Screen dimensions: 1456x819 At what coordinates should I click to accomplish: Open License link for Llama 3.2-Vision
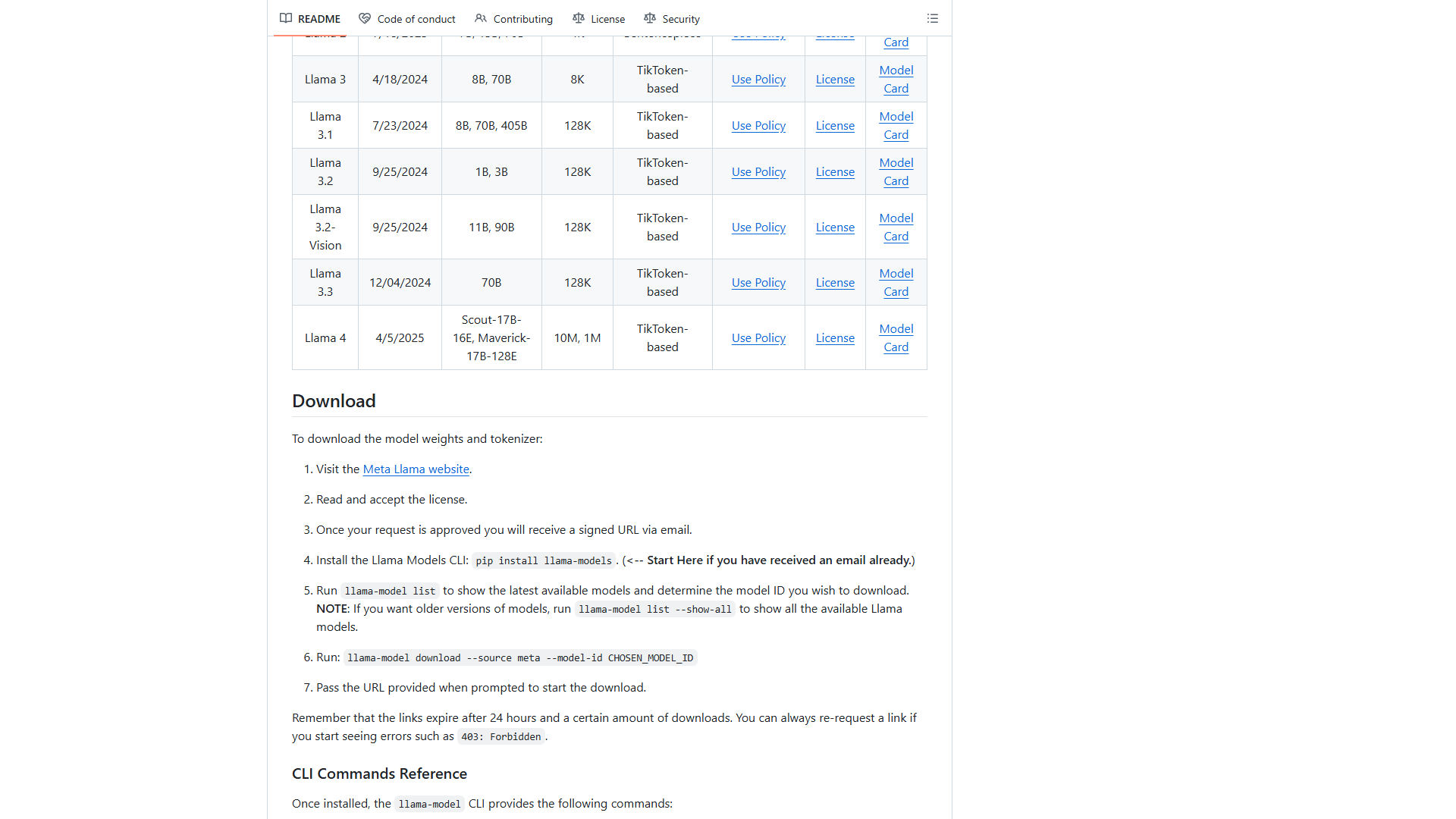coord(835,227)
